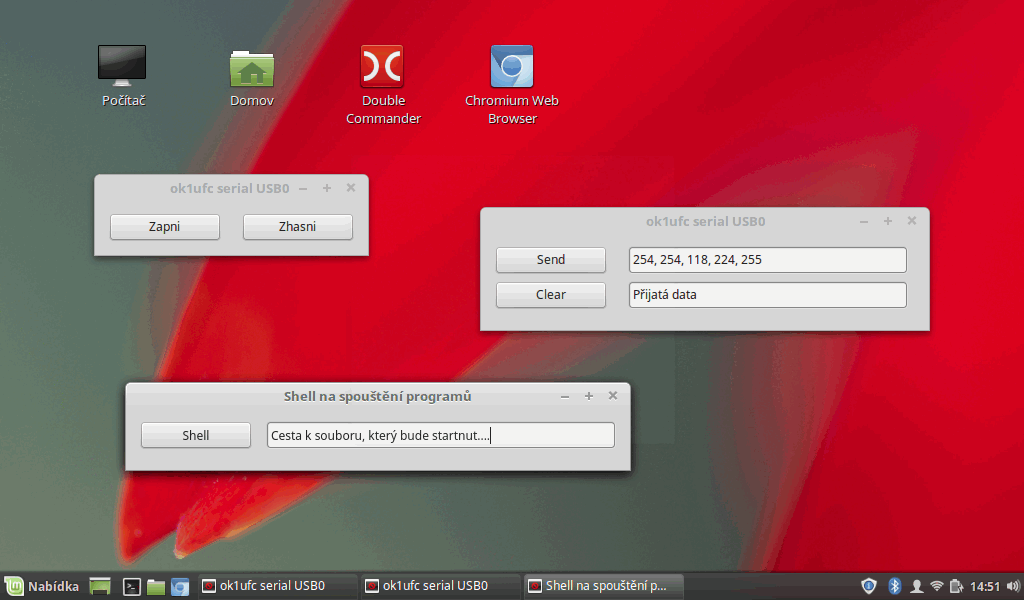Switch to Shell na spouštění taskbar item

pos(596,586)
